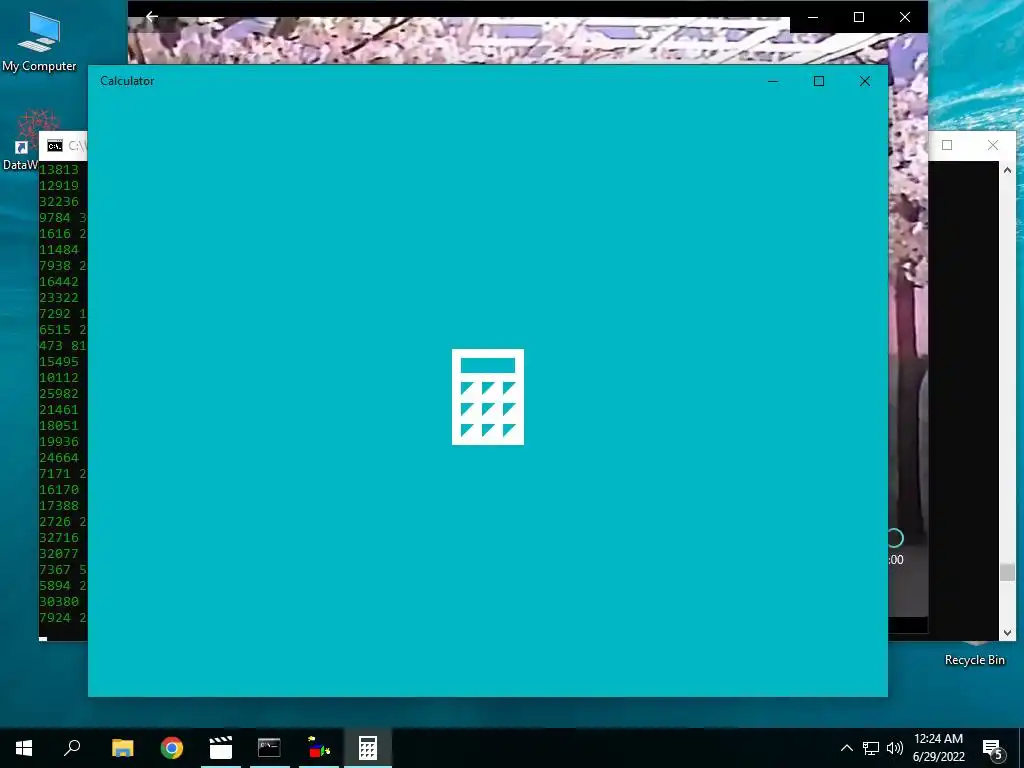Image resolution: width=1024 pixels, height=768 pixels.
Task: Close the Calculator window
Action: (865, 81)
